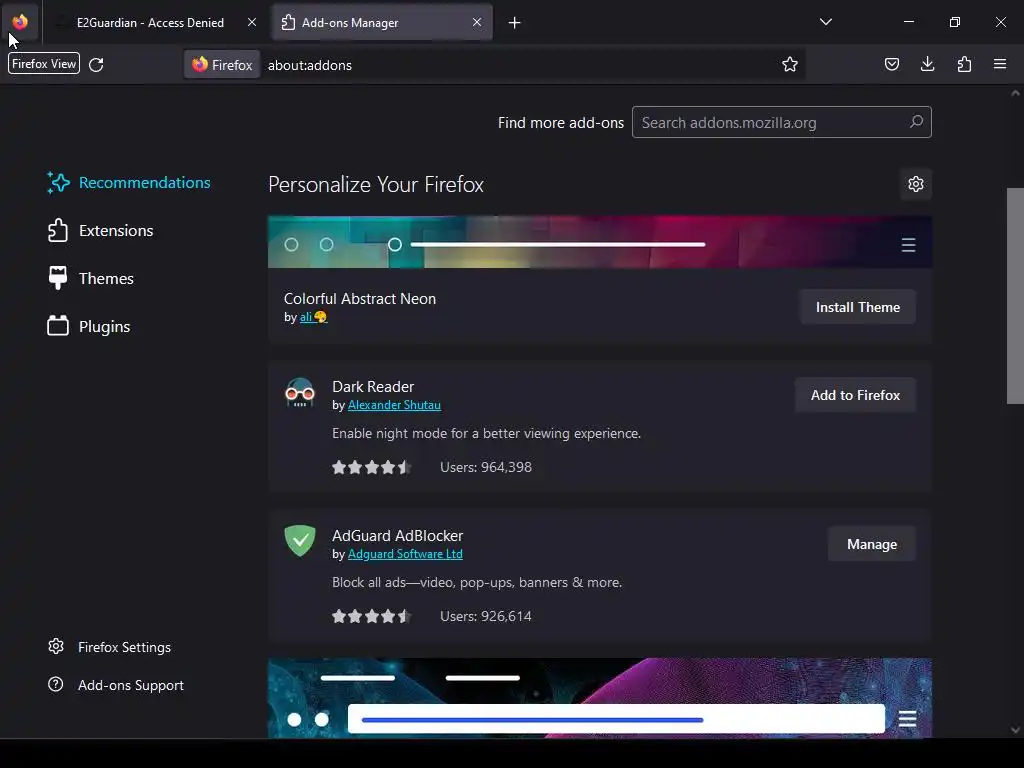Click the AdGuard AdBlocker title text

pyautogui.click(x=397, y=536)
